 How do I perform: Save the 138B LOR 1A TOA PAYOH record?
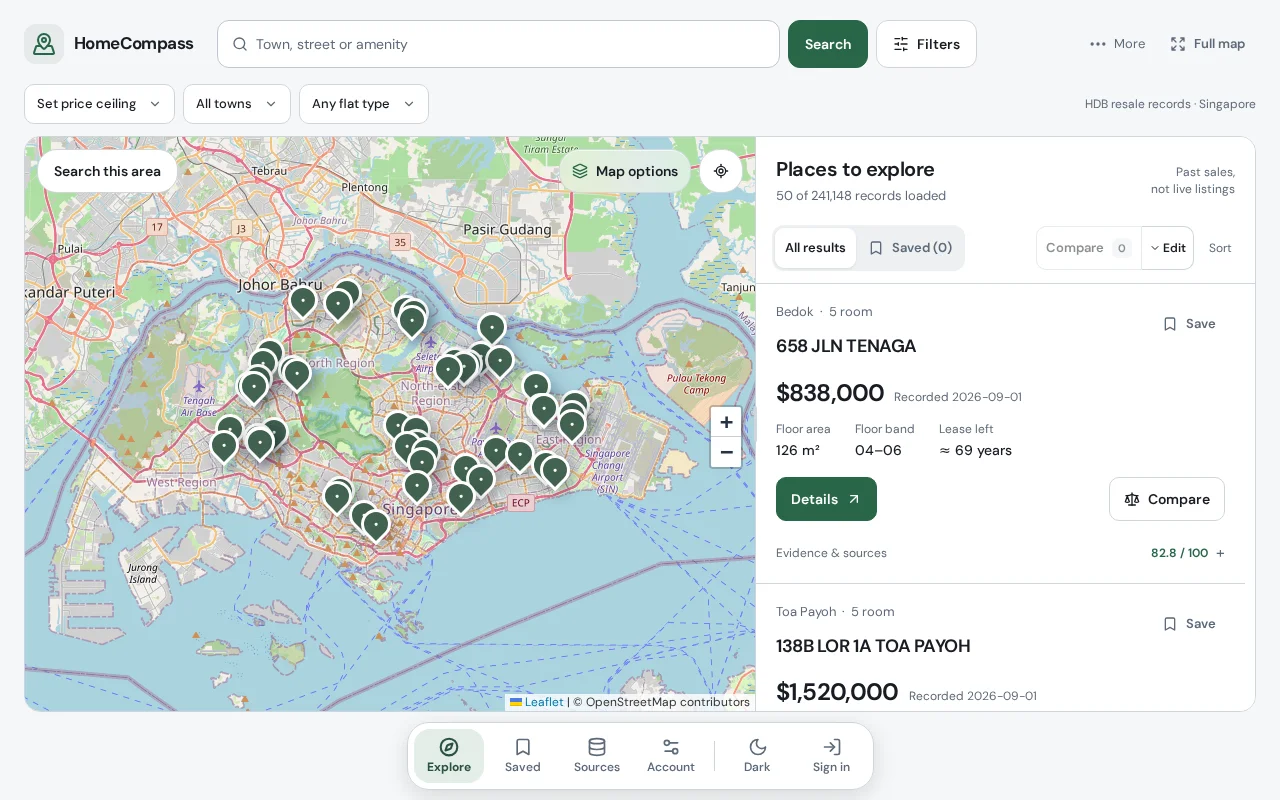pyautogui.click(x=1189, y=624)
